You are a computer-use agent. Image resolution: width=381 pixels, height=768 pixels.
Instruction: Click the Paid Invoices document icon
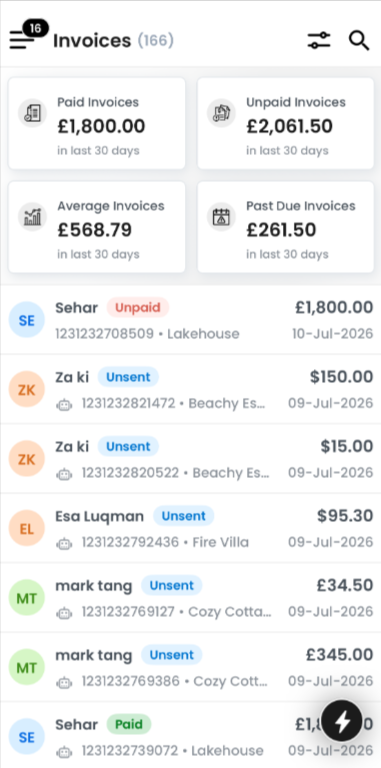pos(33,113)
